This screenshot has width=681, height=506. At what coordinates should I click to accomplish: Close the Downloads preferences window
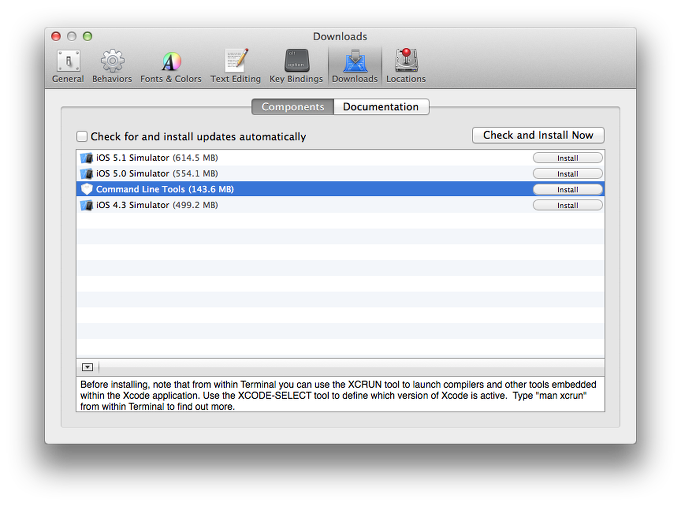click(56, 36)
